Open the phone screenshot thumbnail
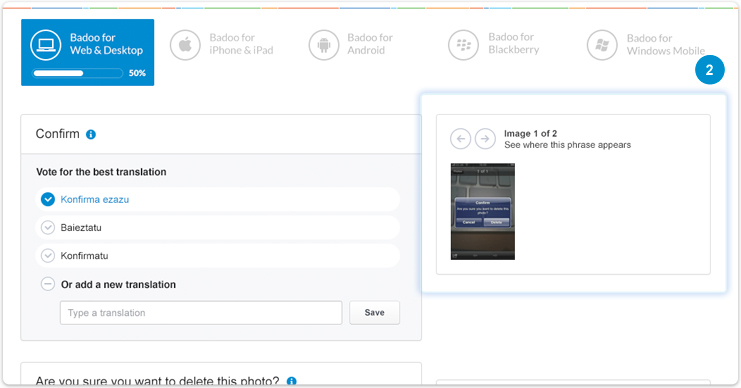This screenshot has height=388, width=741. (483, 211)
